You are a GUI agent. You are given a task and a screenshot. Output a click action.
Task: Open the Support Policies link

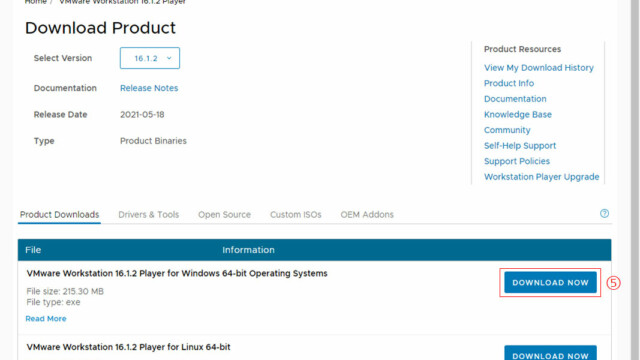pos(517,161)
